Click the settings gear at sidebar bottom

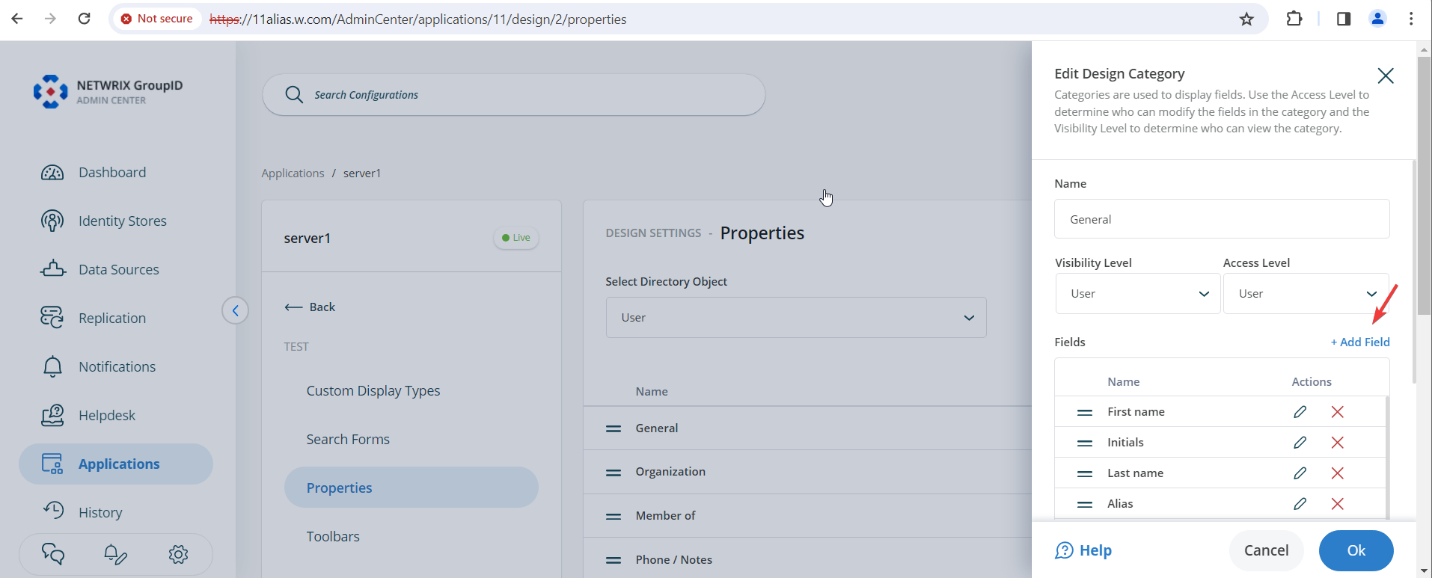(x=178, y=553)
